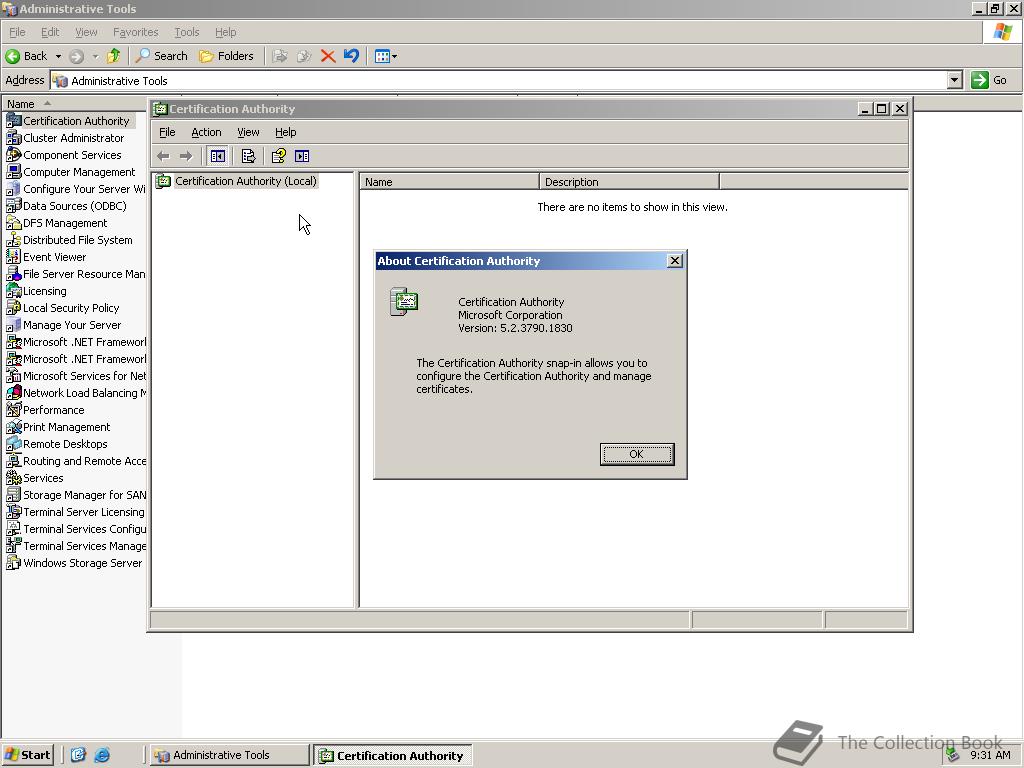Select Terminal Server Licensing item
1024x768 pixels.
76,511
